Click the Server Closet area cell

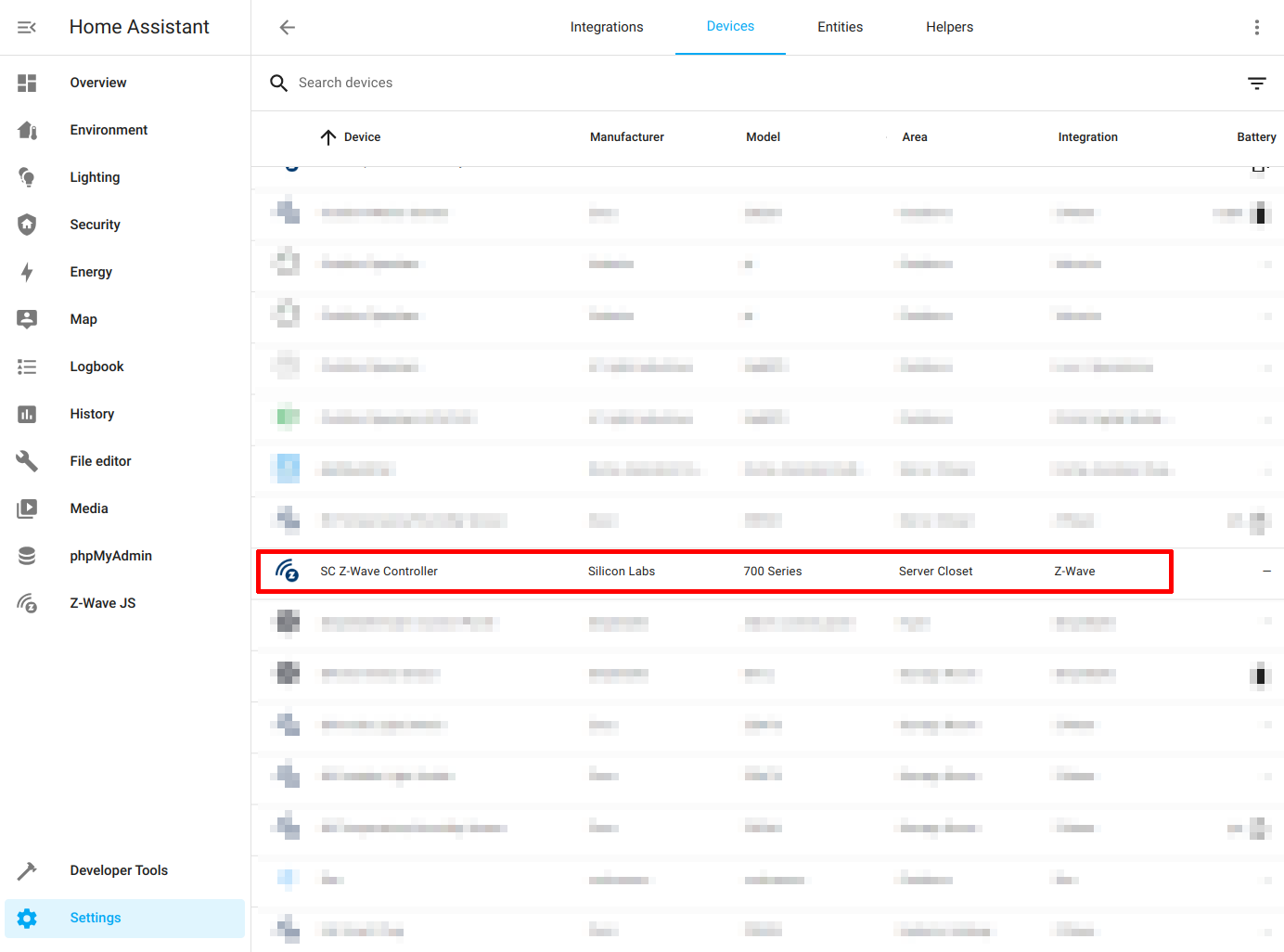point(935,572)
